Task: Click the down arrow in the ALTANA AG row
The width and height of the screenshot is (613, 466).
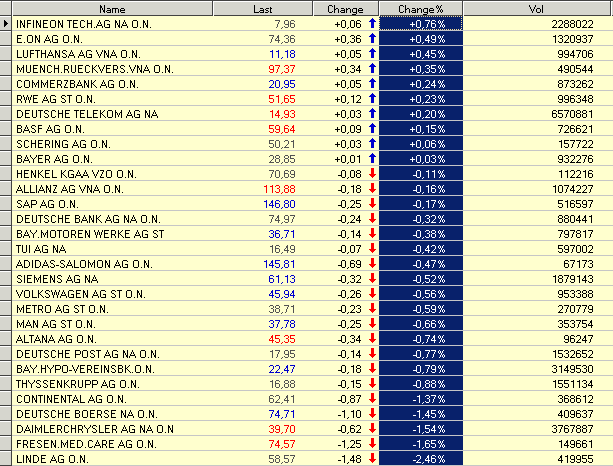Action: [x=372, y=338]
